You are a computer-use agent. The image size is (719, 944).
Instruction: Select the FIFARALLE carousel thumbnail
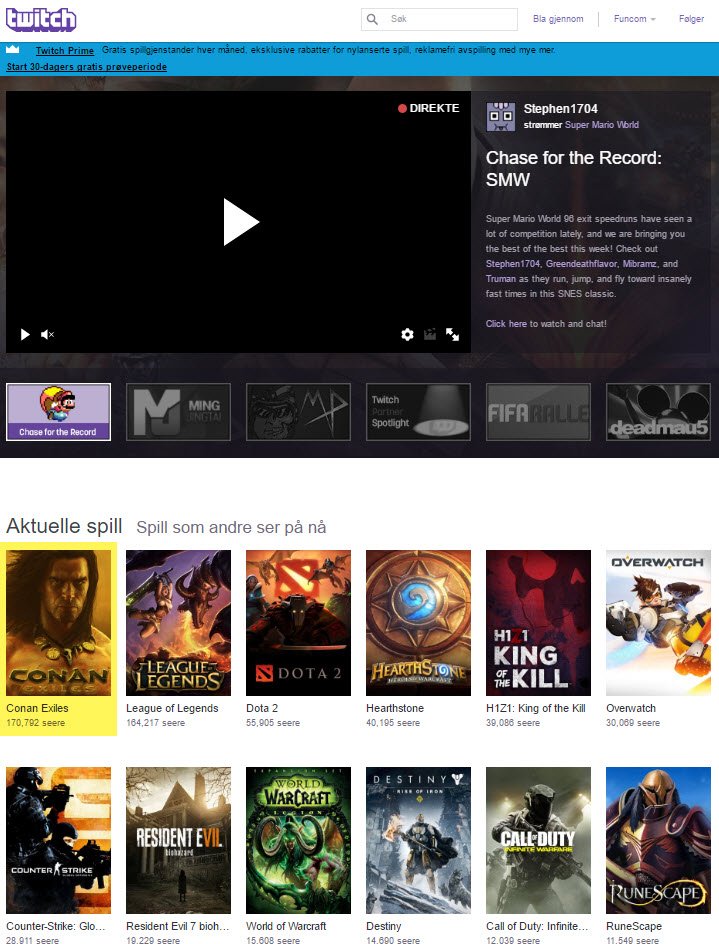click(x=538, y=412)
